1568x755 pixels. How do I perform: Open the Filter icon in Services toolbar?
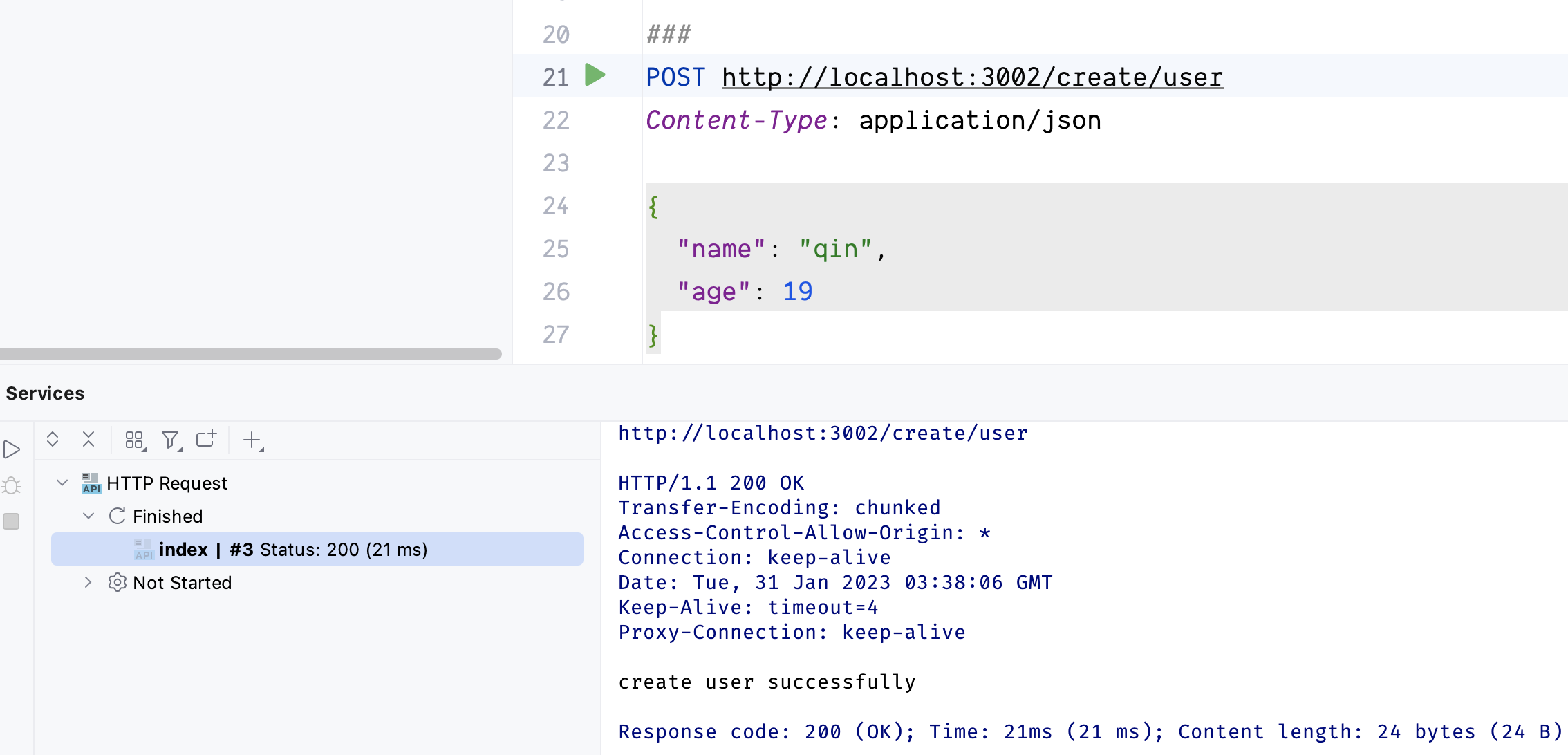point(171,440)
